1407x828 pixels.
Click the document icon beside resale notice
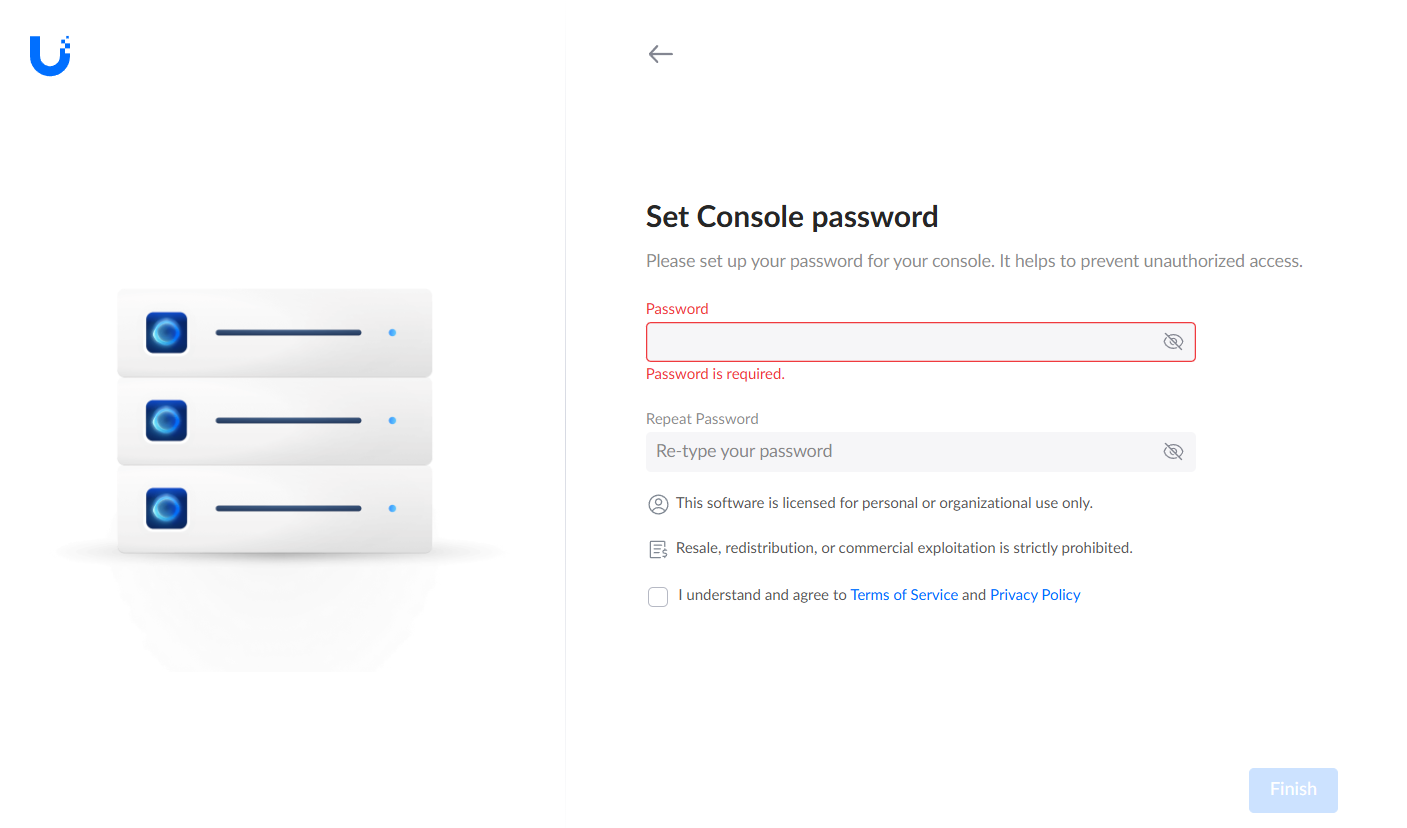click(658, 549)
